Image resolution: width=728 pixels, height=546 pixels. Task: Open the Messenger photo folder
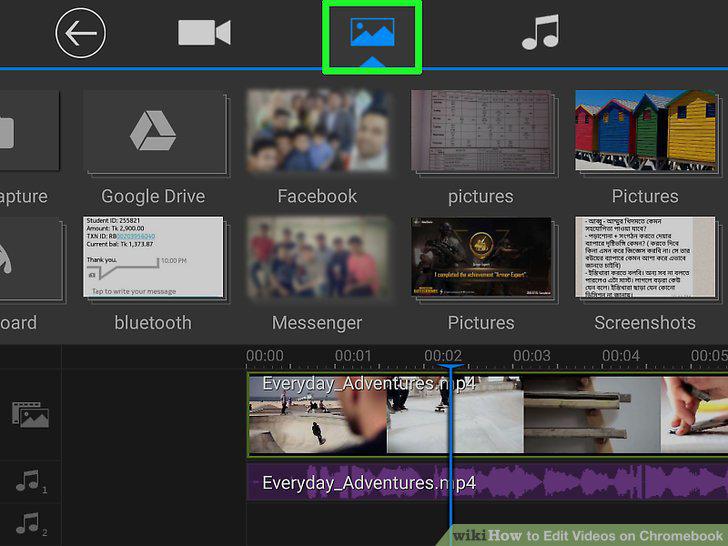point(318,257)
